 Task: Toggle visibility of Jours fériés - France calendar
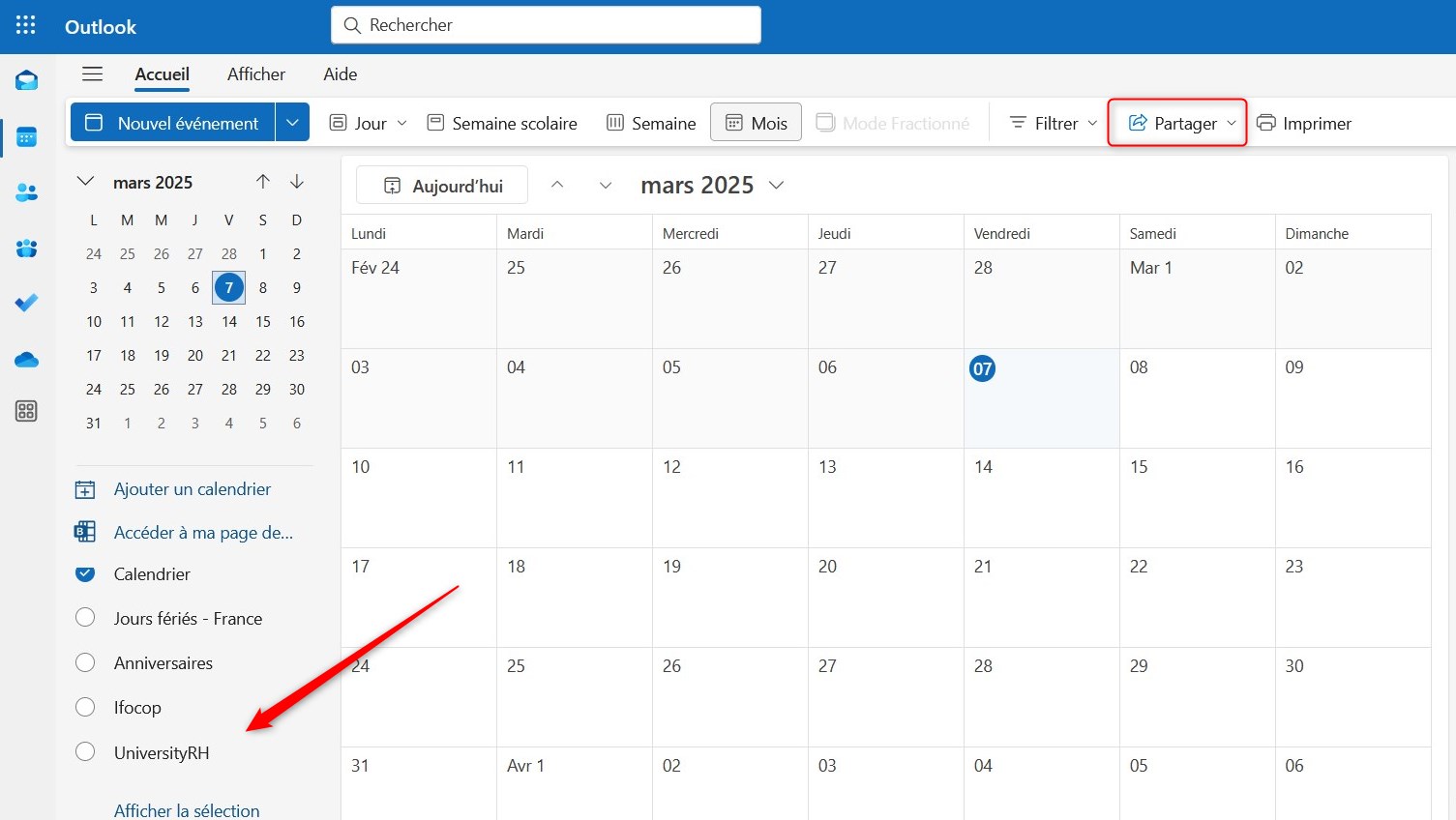coord(85,618)
